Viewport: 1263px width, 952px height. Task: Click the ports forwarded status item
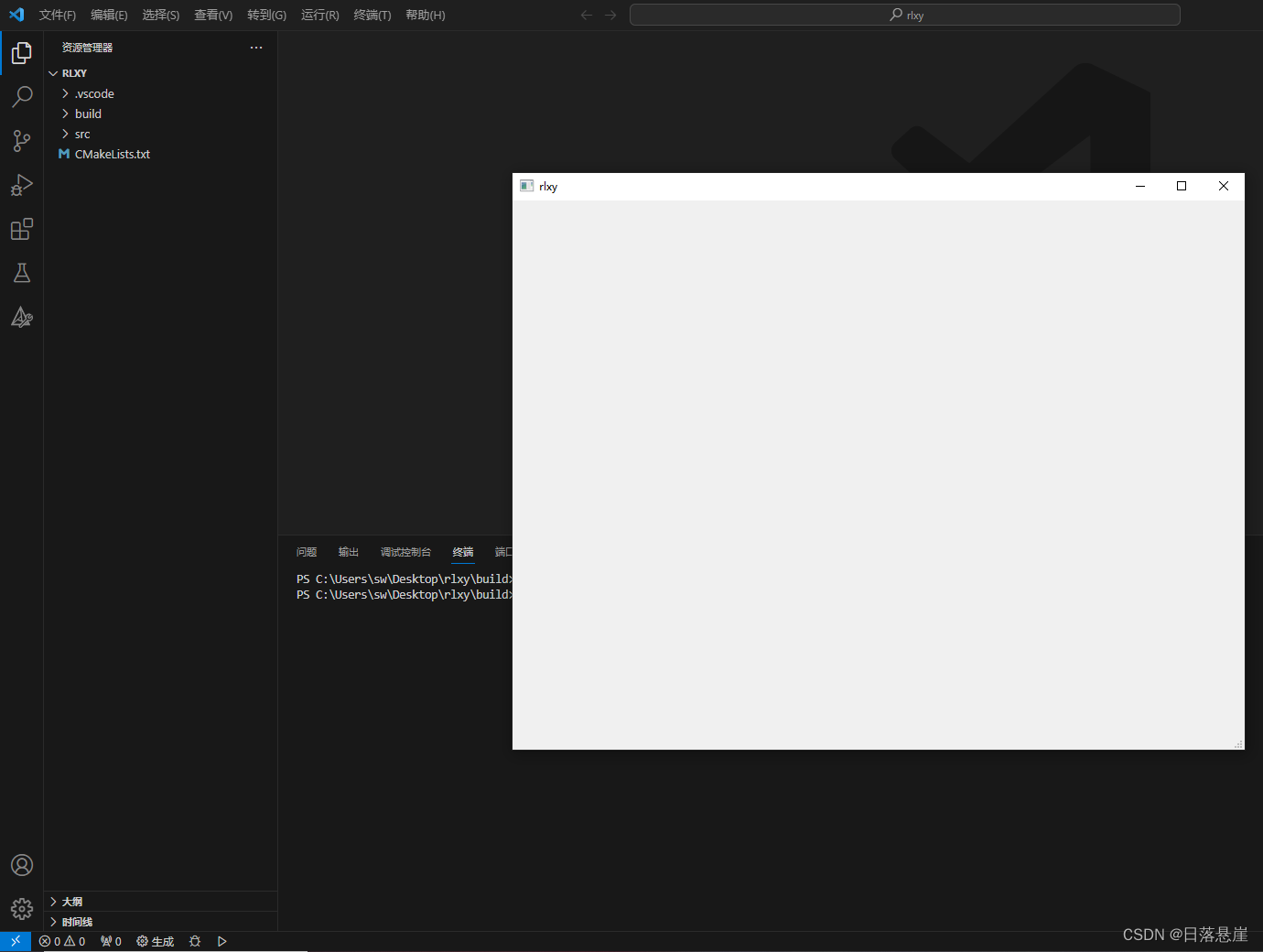coord(111,941)
